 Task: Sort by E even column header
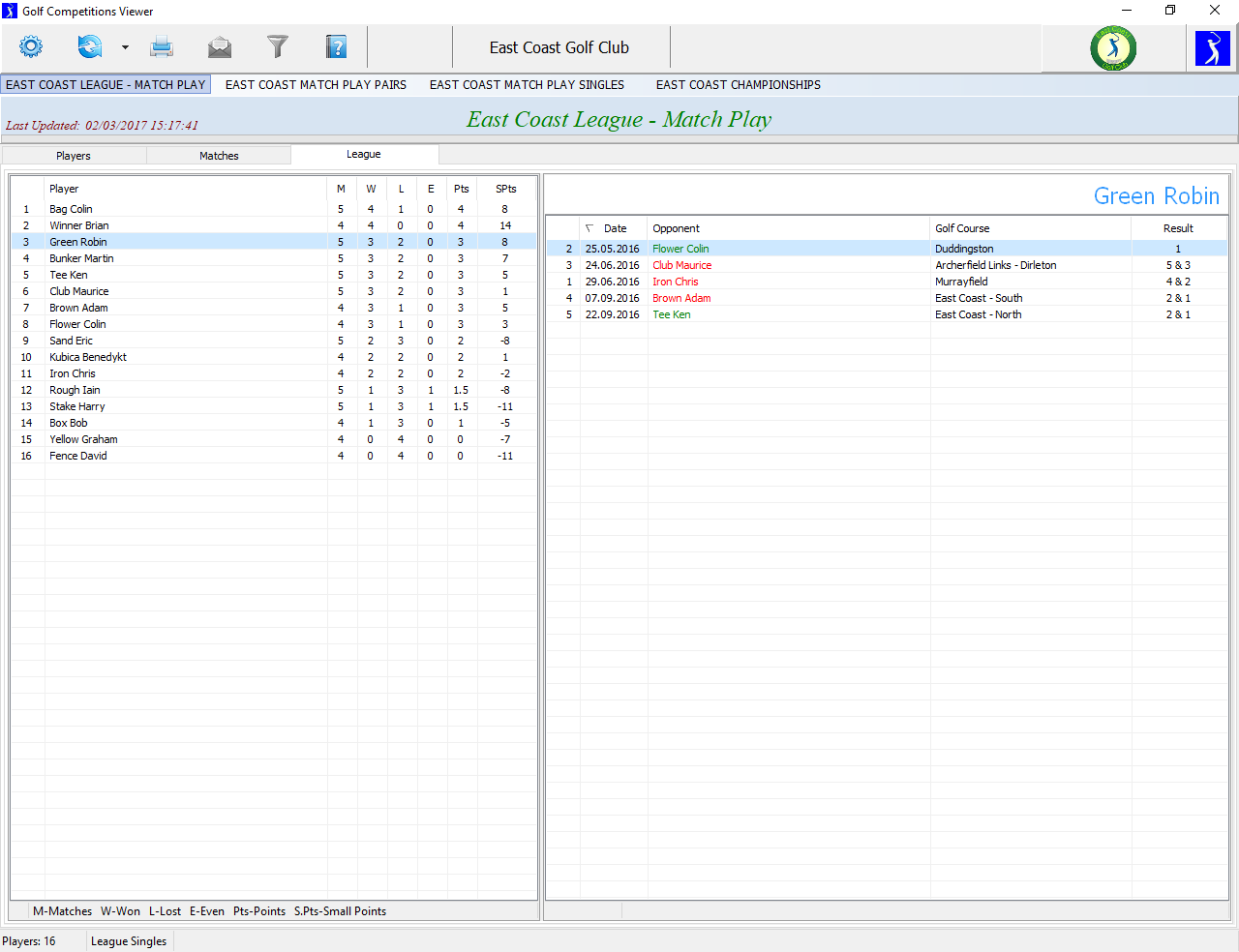(431, 189)
